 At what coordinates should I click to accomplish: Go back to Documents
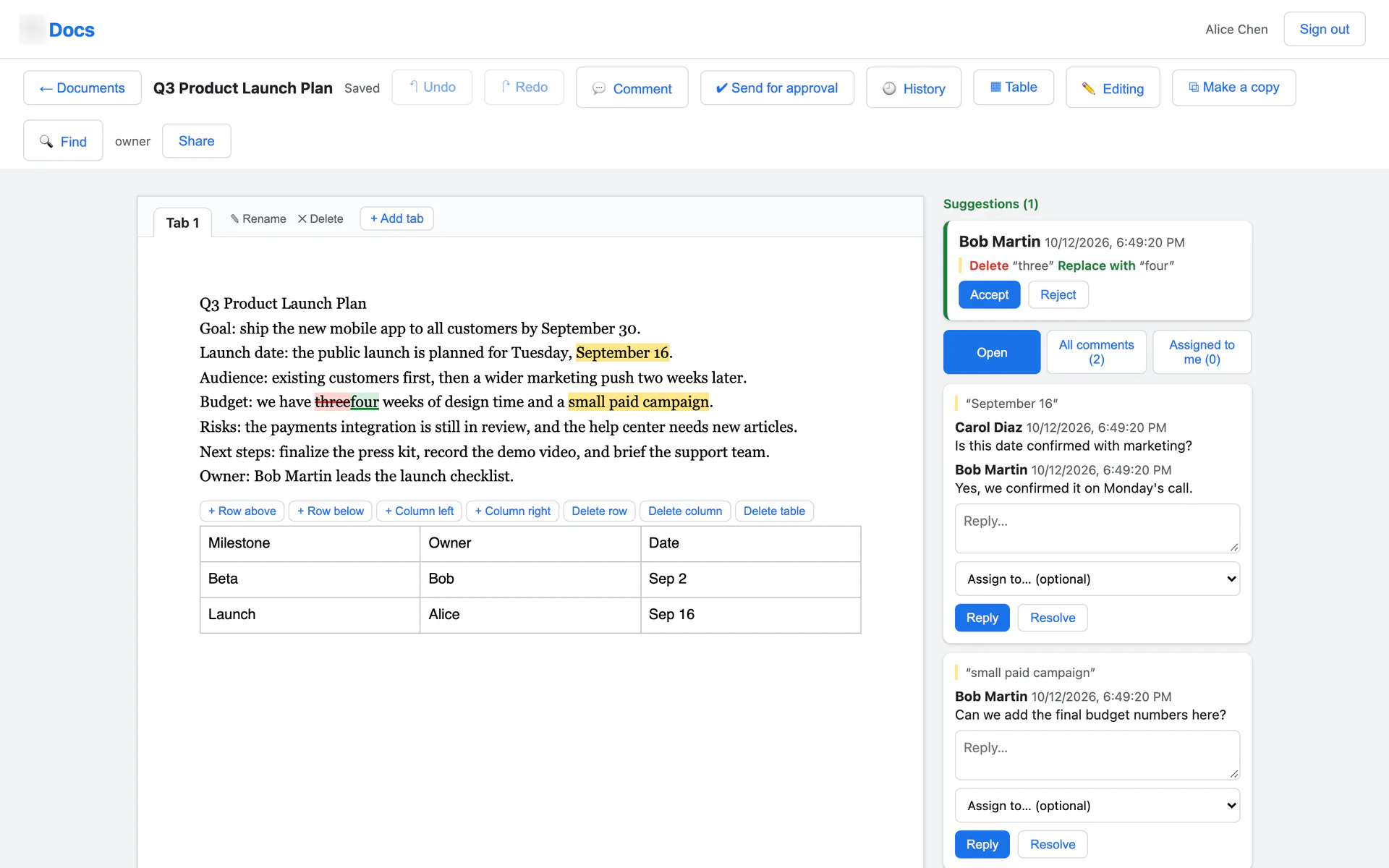click(x=82, y=88)
